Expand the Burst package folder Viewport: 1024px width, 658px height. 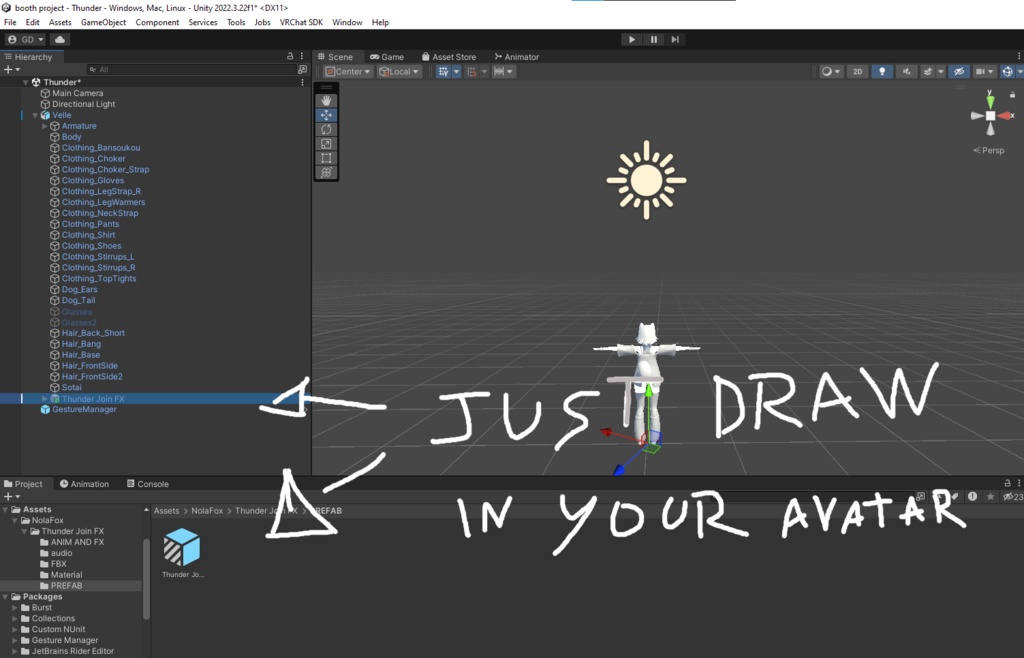pyautogui.click(x=14, y=607)
